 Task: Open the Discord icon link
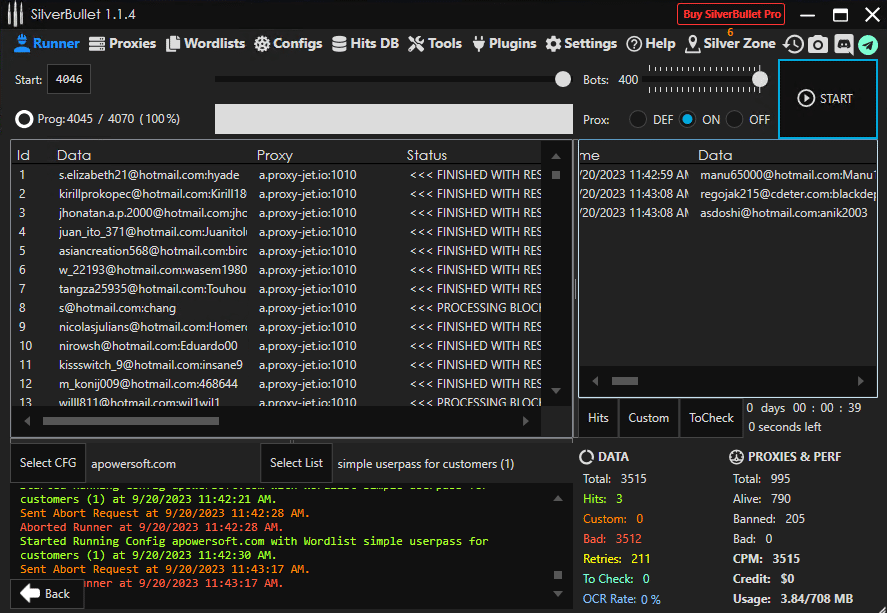pyautogui.click(x=843, y=44)
